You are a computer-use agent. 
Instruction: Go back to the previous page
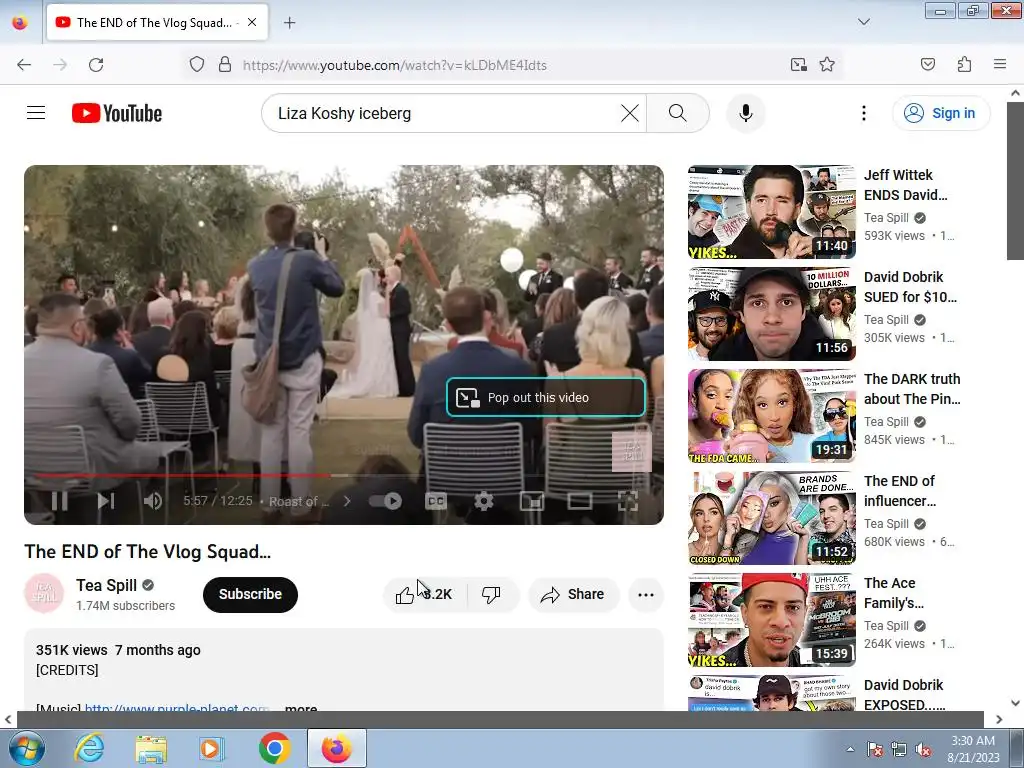coord(24,64)
